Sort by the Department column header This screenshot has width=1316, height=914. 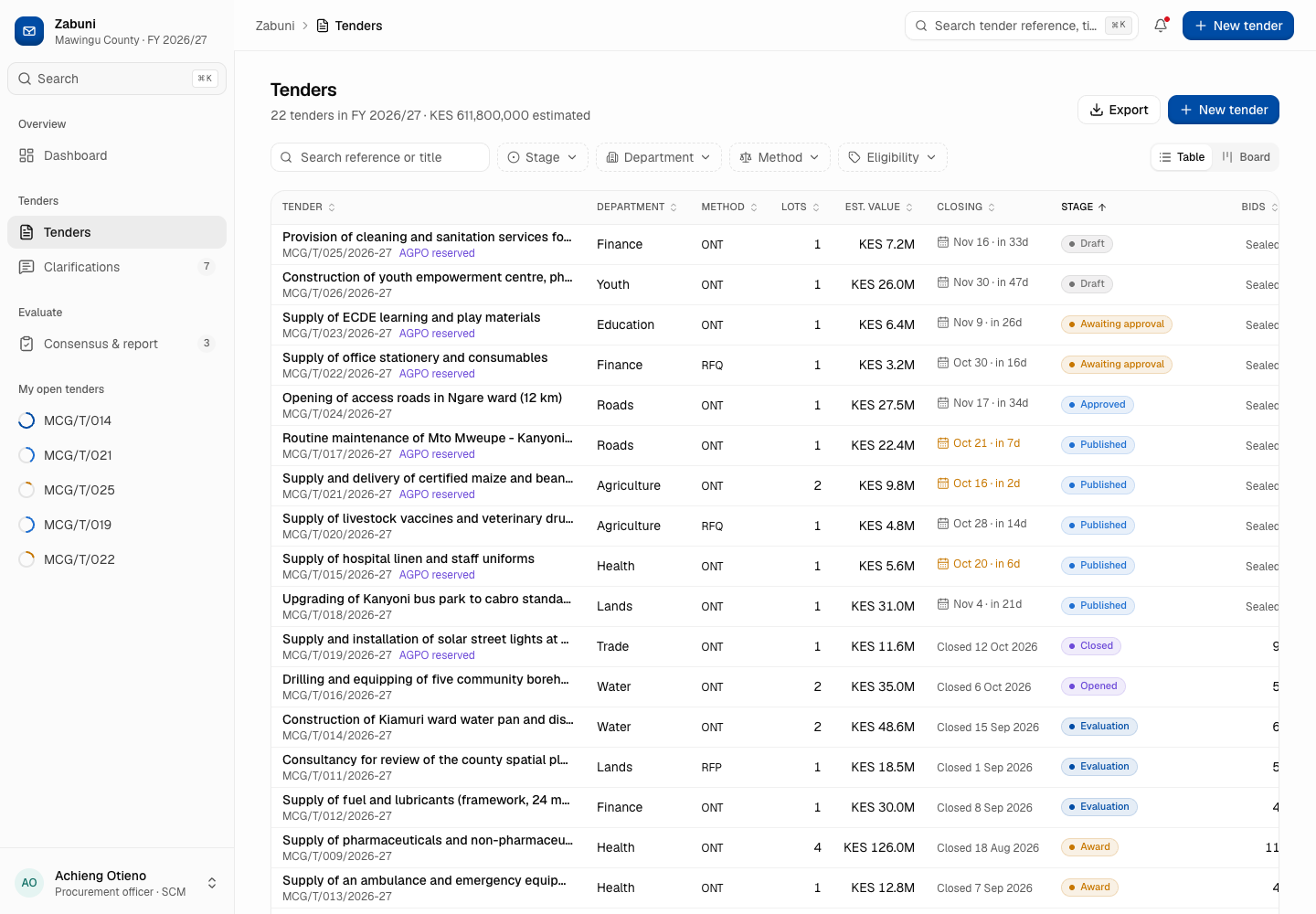637,207
